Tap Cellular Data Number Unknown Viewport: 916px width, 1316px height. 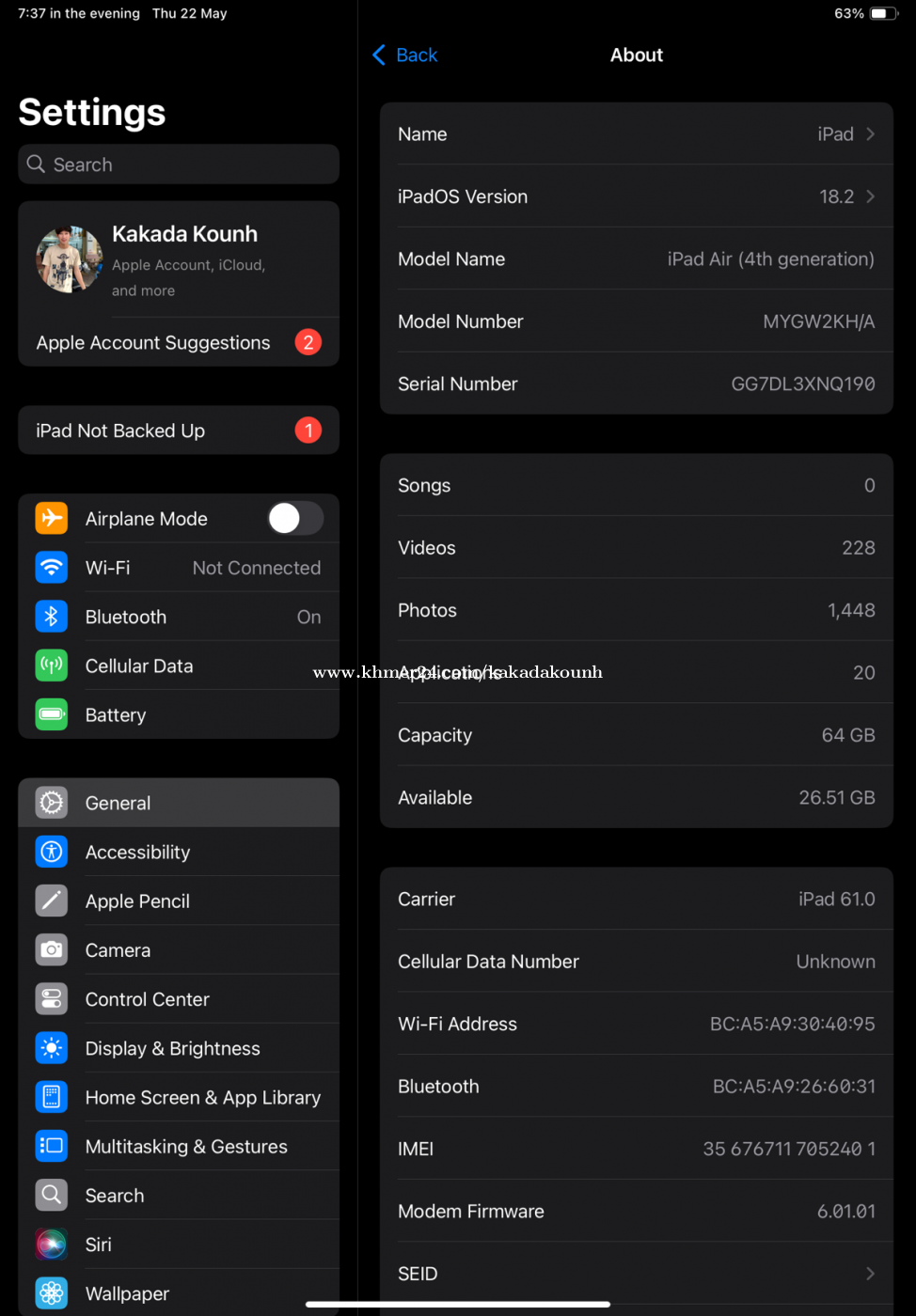[637, 962]
